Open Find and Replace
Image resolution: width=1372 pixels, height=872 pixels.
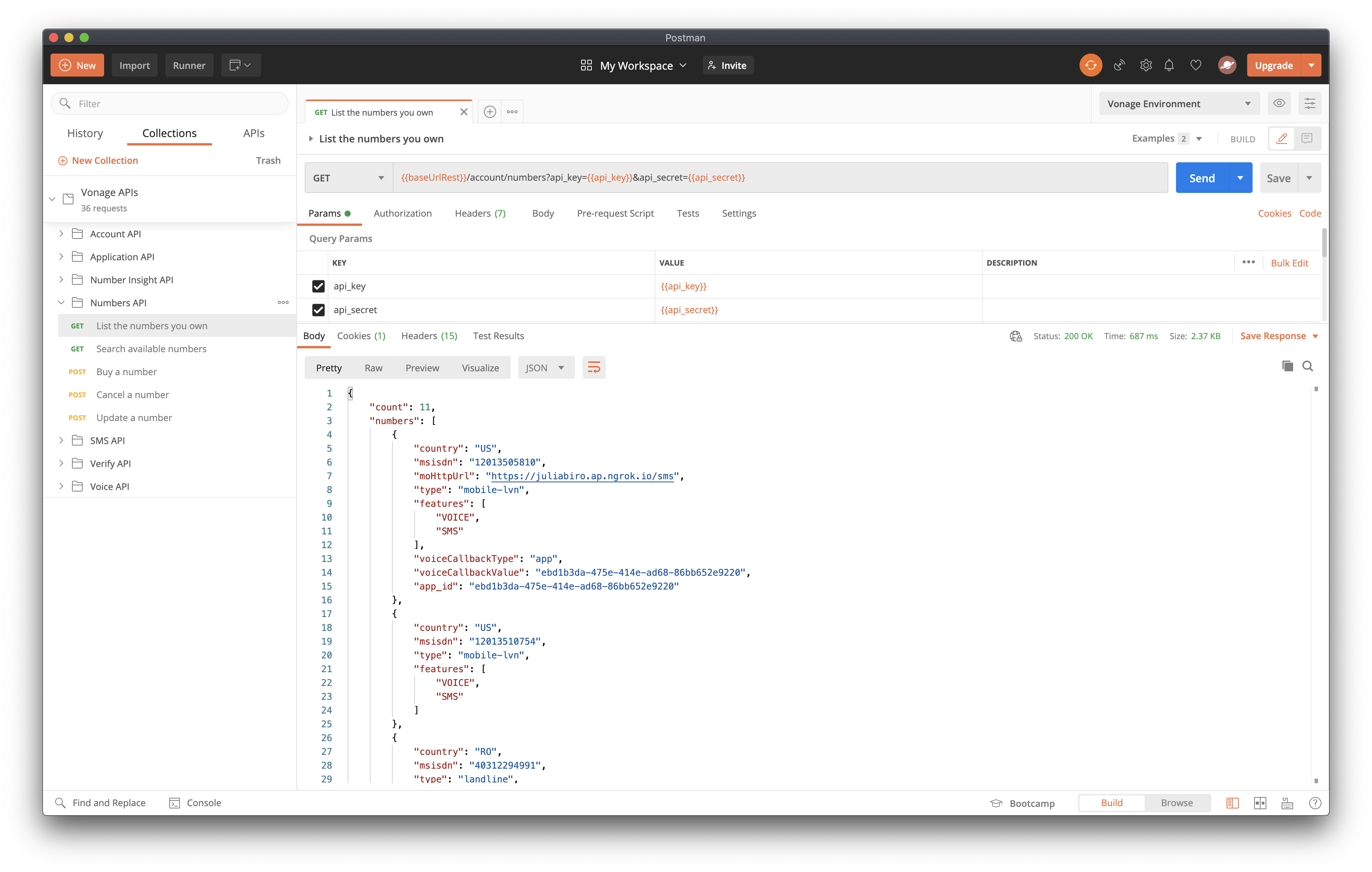tap(100, 802)
